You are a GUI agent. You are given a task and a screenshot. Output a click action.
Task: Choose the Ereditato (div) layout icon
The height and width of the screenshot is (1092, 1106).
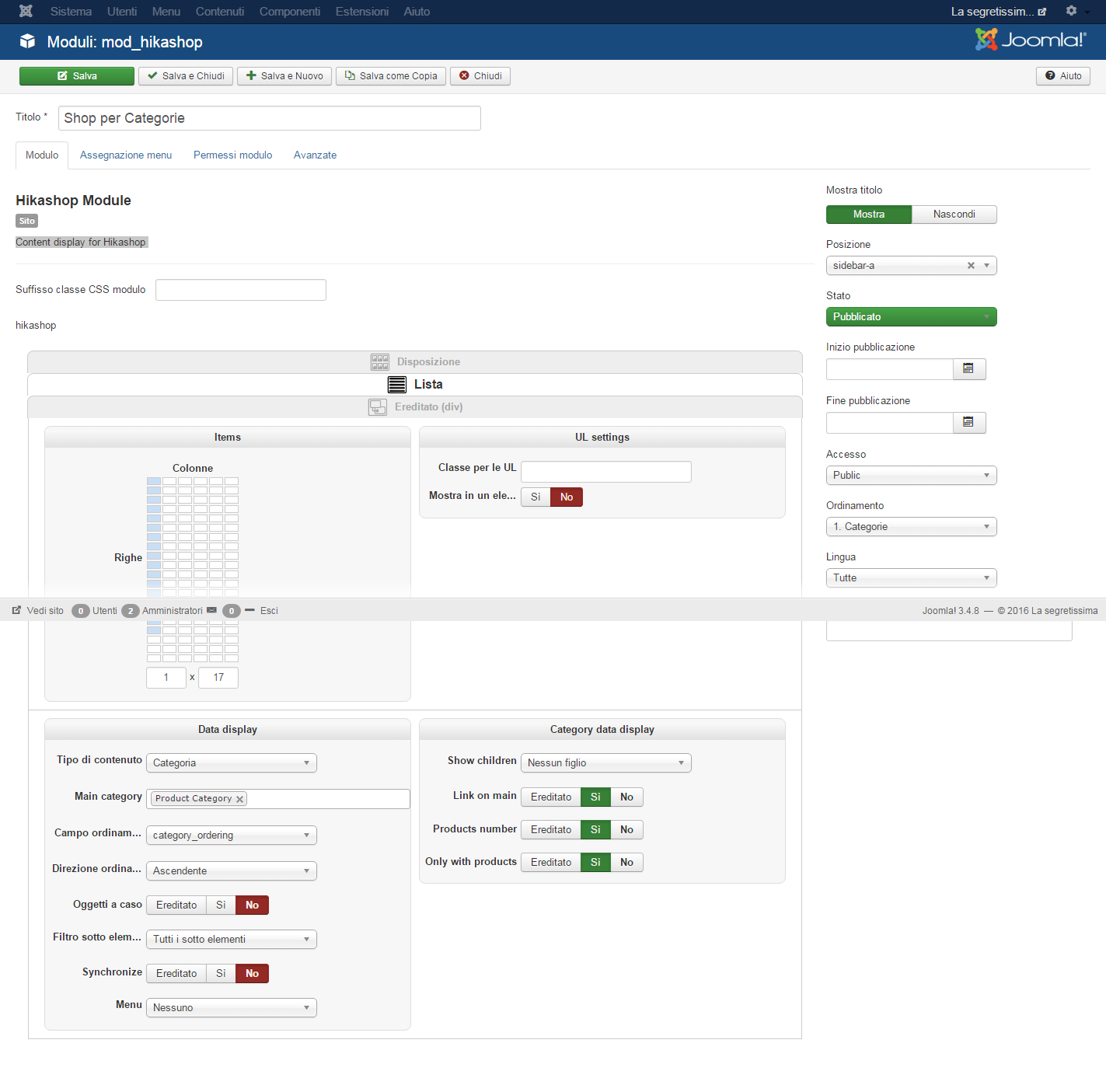coord(377,407)
